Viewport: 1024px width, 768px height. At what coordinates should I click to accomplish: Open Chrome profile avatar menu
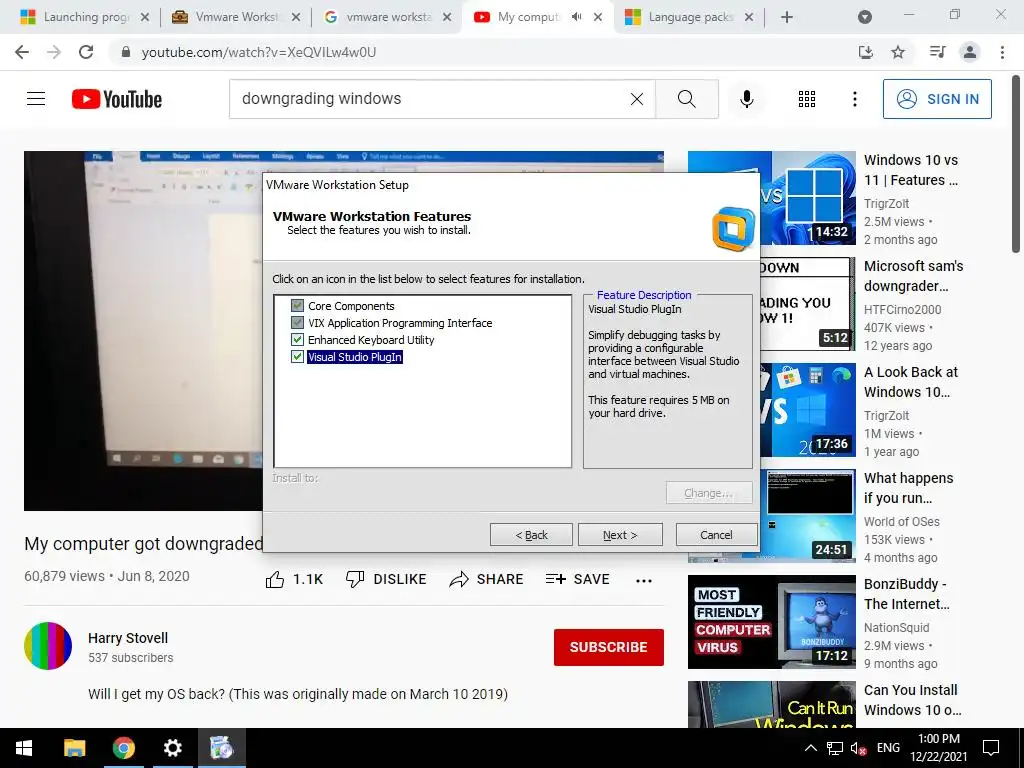point(970,52)
